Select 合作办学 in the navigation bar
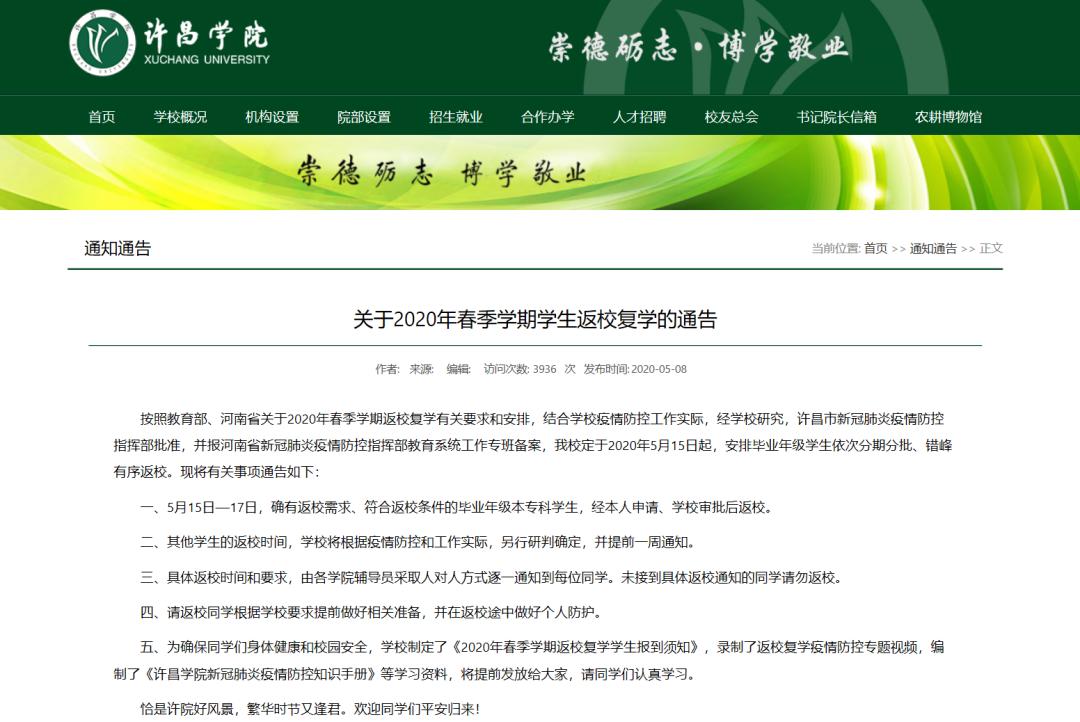 (x=548, y=117)
